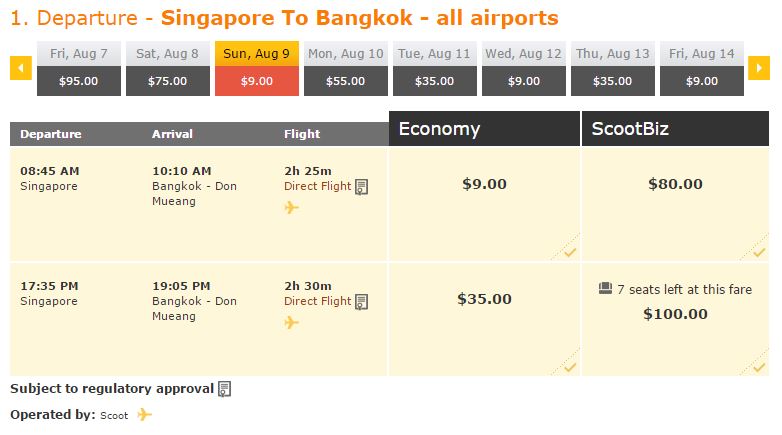
Task: Switch to Fri, Aug 7 date tab
Action: click(79, 68)
